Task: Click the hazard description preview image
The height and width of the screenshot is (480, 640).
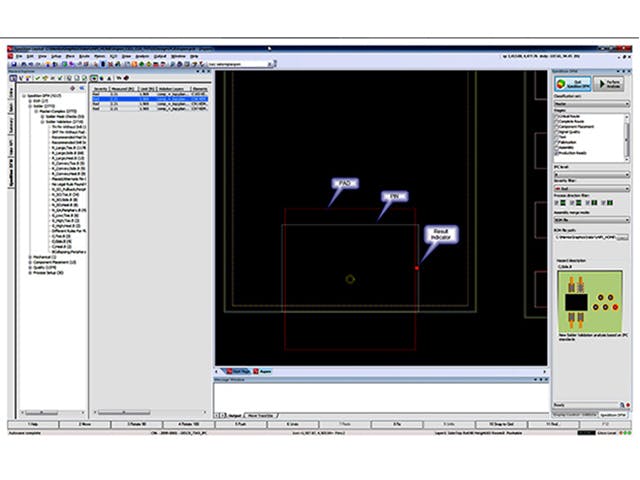Action: click(x=590, y=301)
